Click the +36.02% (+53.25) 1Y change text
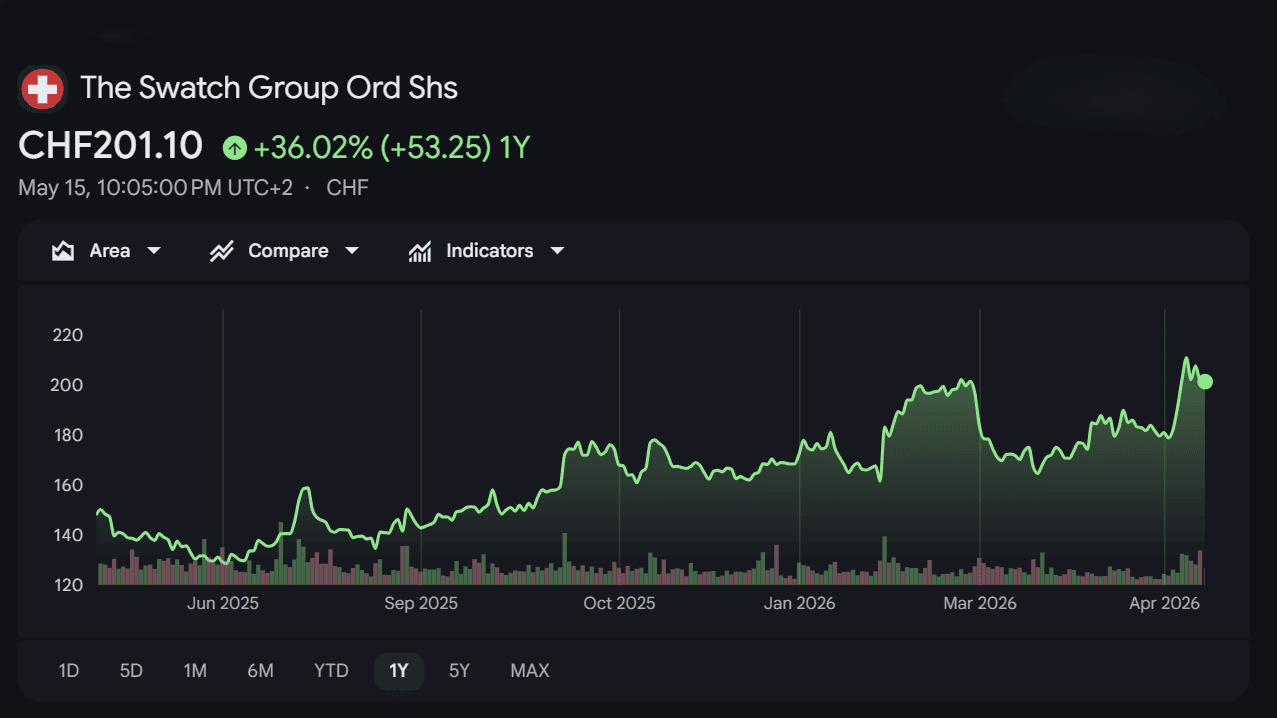 pyautogui.click(x=391, y=148)
